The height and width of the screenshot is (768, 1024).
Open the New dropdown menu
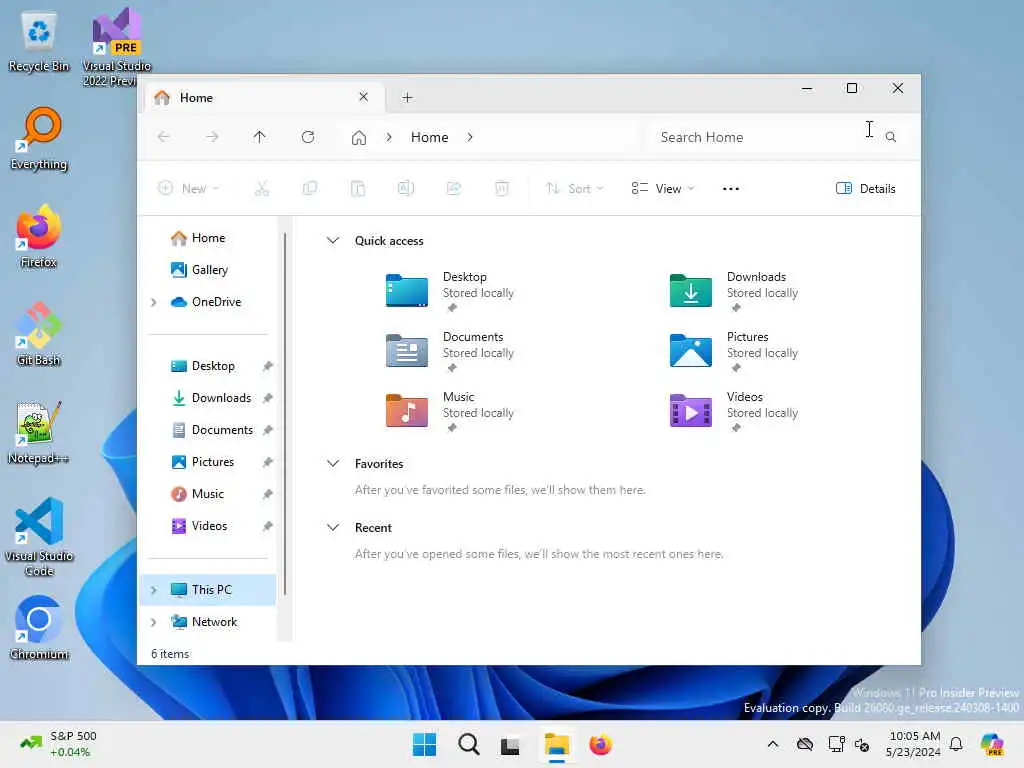click(x=189, y=189)
